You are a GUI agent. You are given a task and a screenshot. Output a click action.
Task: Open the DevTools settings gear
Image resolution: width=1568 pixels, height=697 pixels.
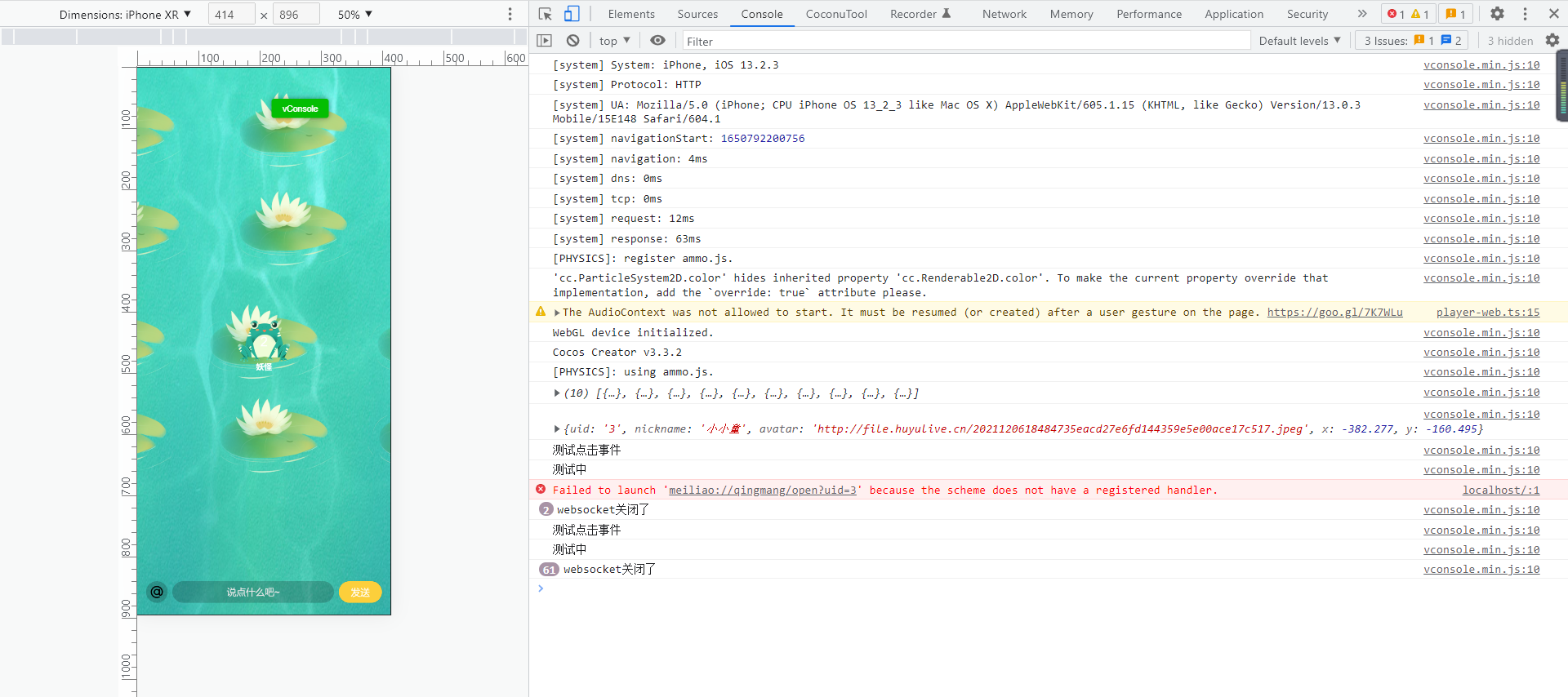tap(1497, 14)
